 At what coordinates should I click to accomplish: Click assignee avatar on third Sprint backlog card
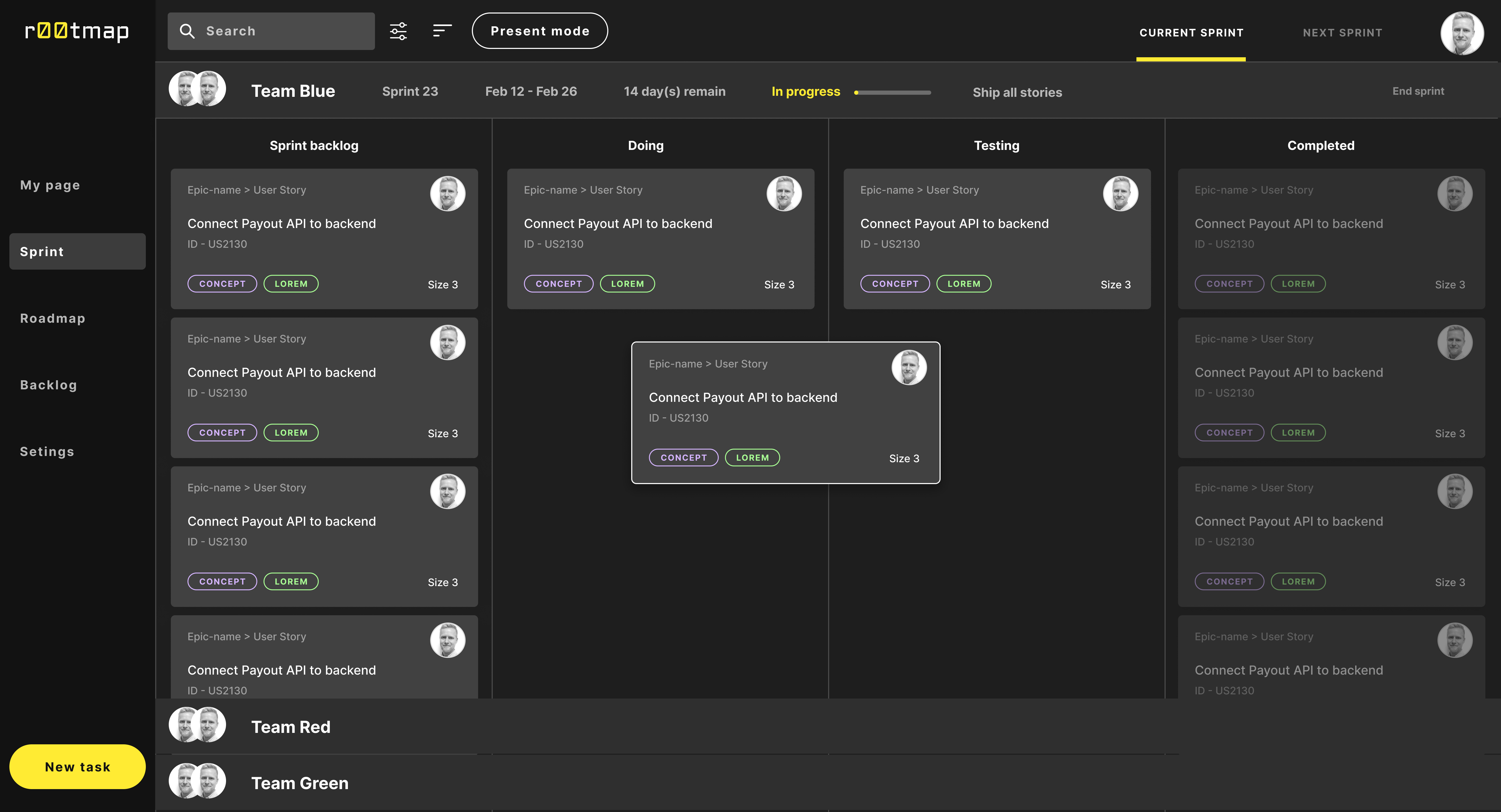click(x=447, y=492)
